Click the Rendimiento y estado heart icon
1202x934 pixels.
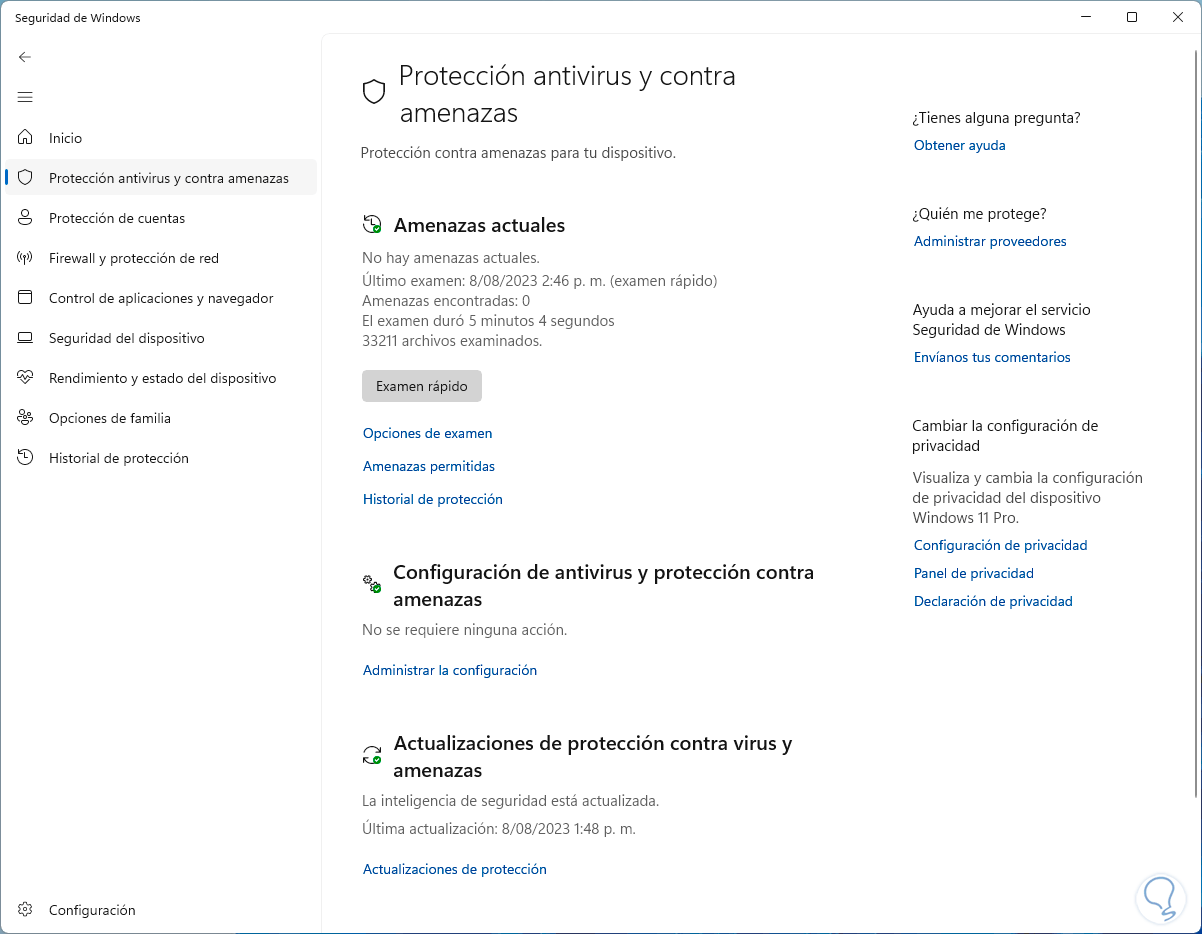coord(26,378)
